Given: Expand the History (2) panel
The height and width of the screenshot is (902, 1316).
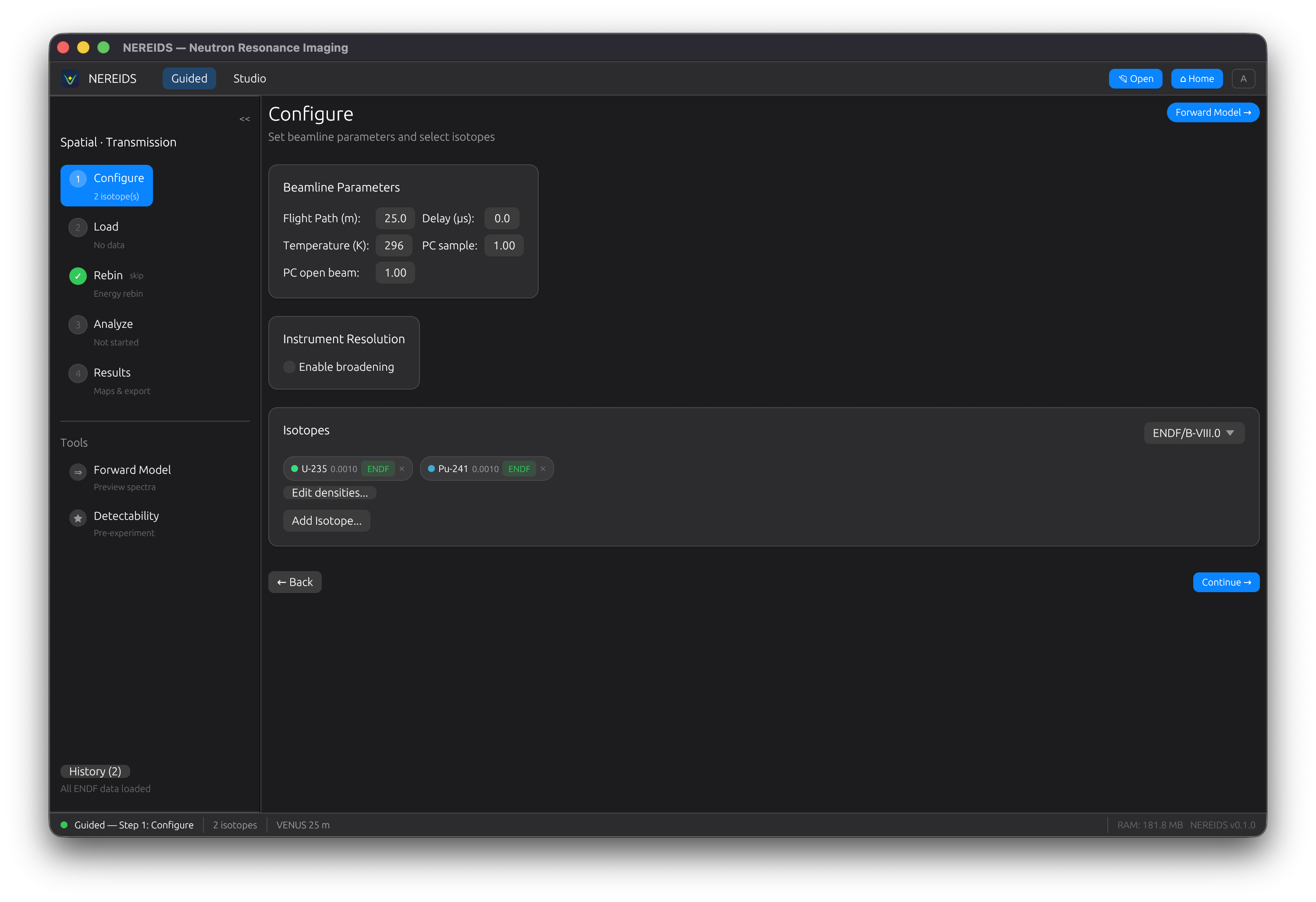Looking at the screenshot, I should pos(95,771).
